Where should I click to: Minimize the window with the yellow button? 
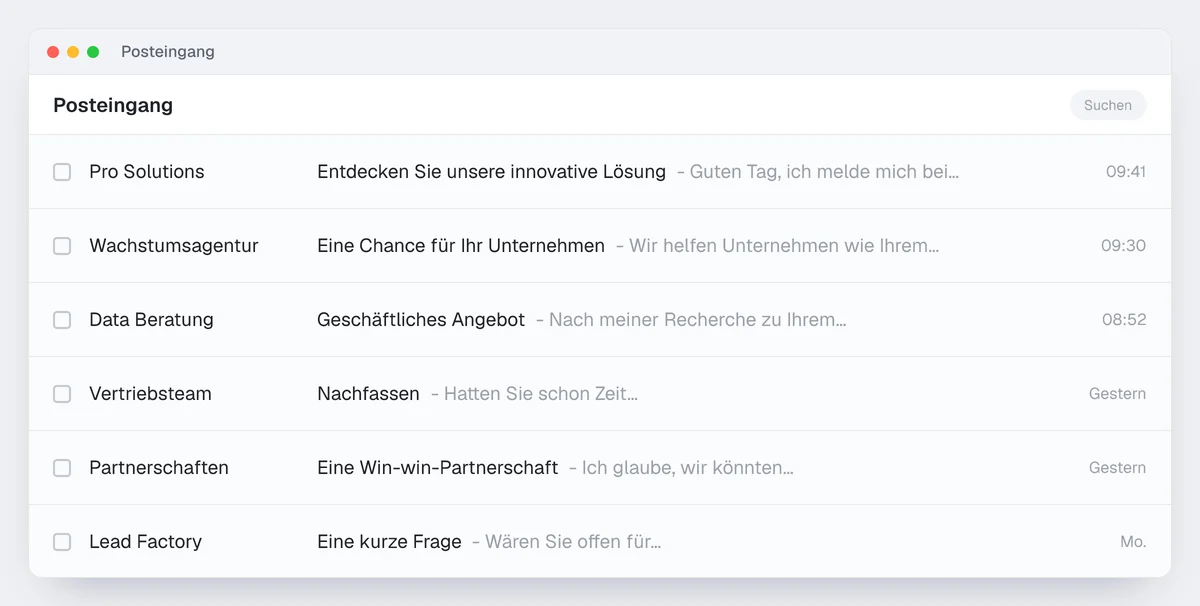tap(73, 52)
